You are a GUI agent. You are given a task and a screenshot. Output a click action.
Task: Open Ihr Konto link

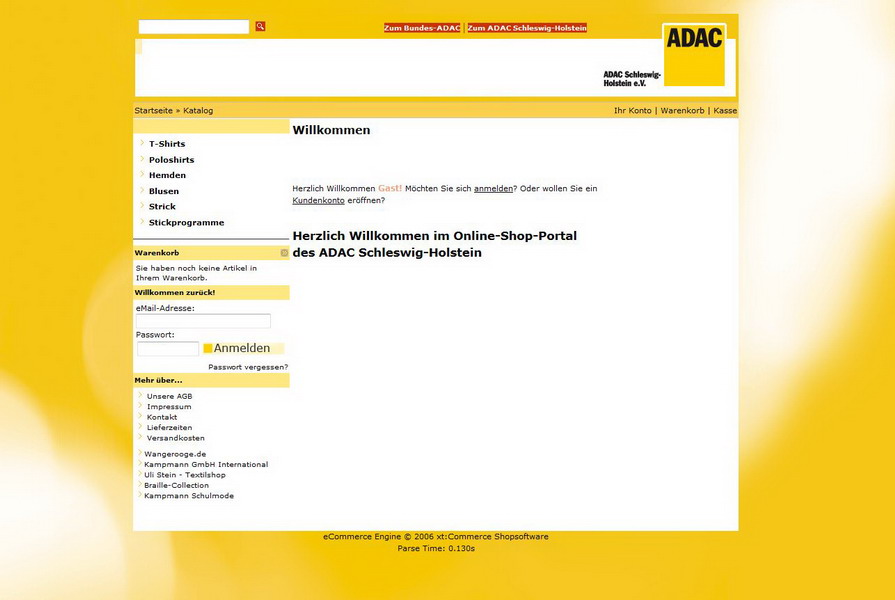632,111
